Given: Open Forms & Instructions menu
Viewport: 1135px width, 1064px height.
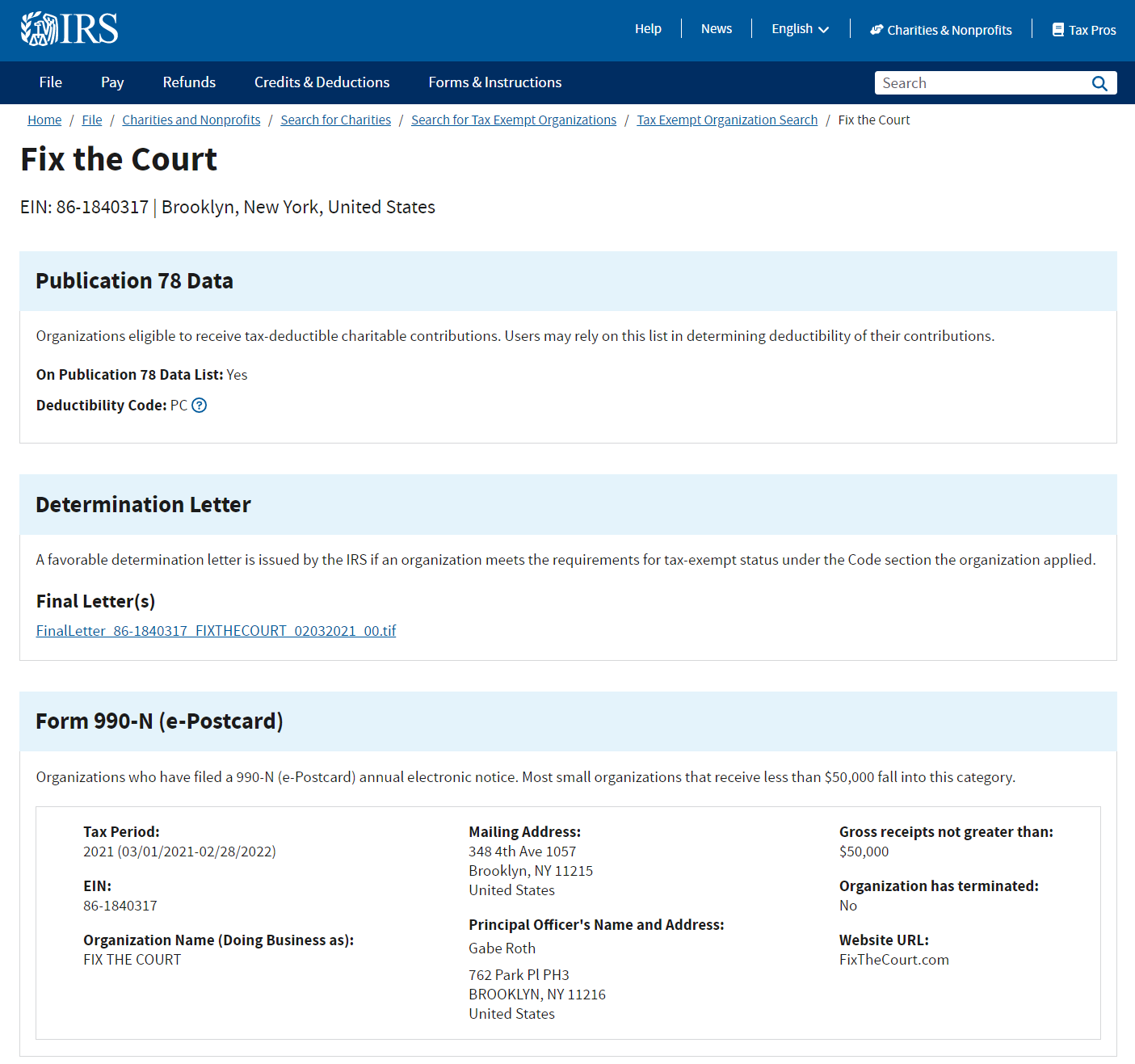Looking at the screenshot, I should pyautogui.click(x=494, y=82).
